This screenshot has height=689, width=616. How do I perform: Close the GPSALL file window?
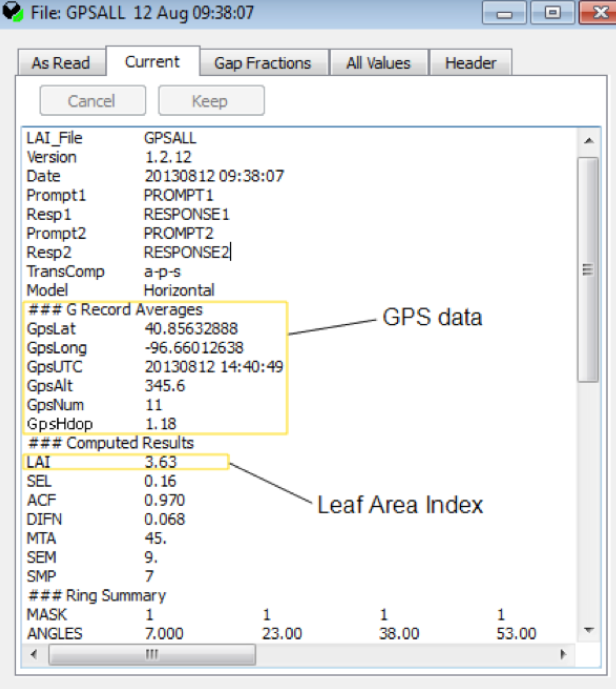click(598, 12)
